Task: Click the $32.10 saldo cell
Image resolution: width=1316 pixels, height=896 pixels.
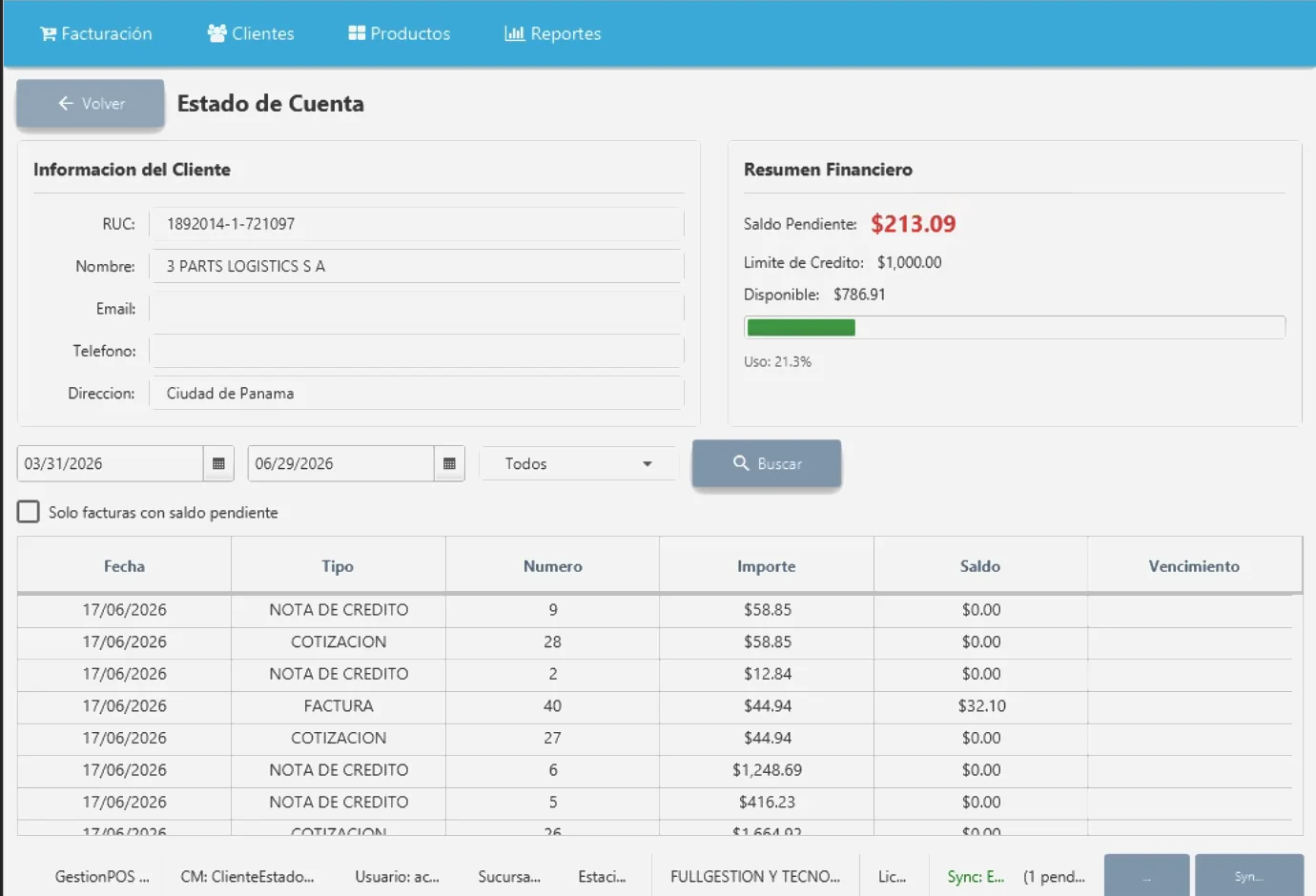Action: coord(981,706)
